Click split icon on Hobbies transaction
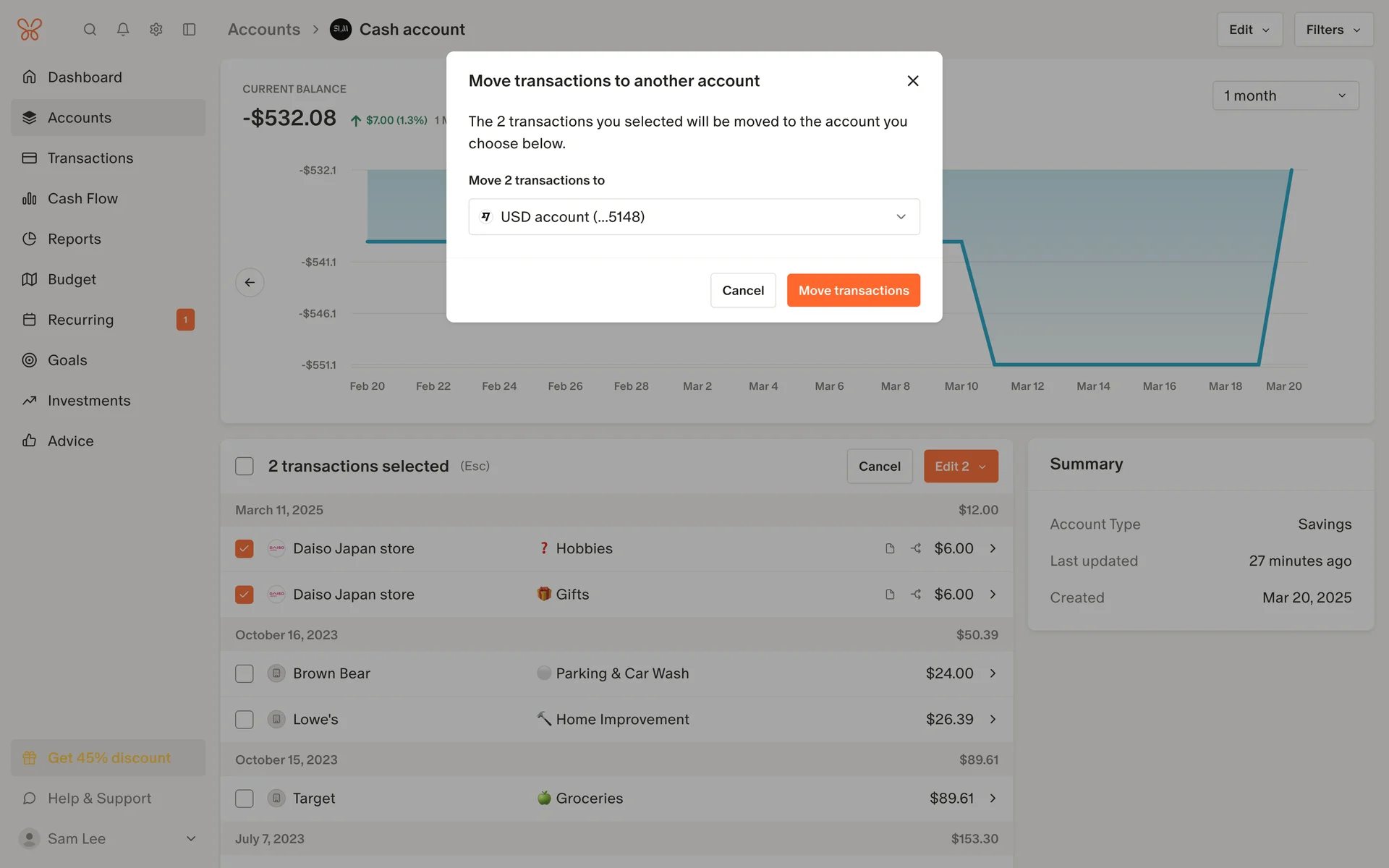 (x=916, y=548)
